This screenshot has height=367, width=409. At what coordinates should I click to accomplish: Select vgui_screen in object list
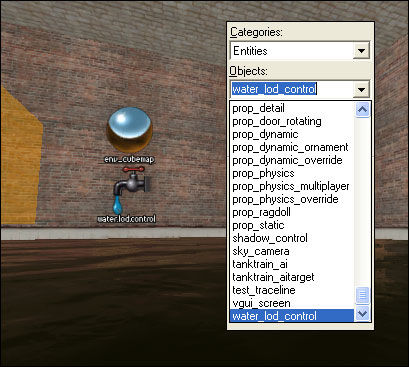pos(292,303)
